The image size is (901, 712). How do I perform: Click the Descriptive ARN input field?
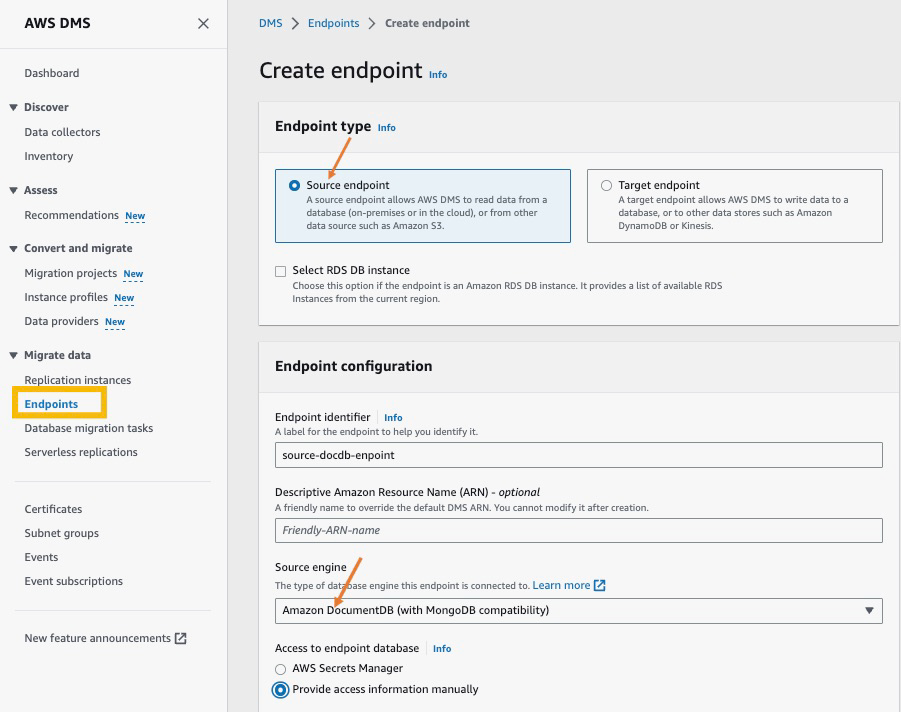pos(578,530)
